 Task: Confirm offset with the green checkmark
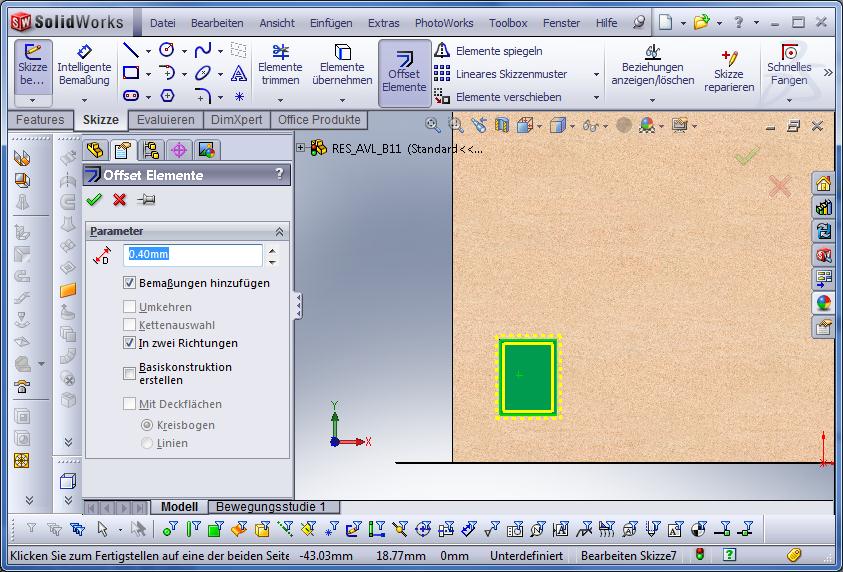(95, 200)
